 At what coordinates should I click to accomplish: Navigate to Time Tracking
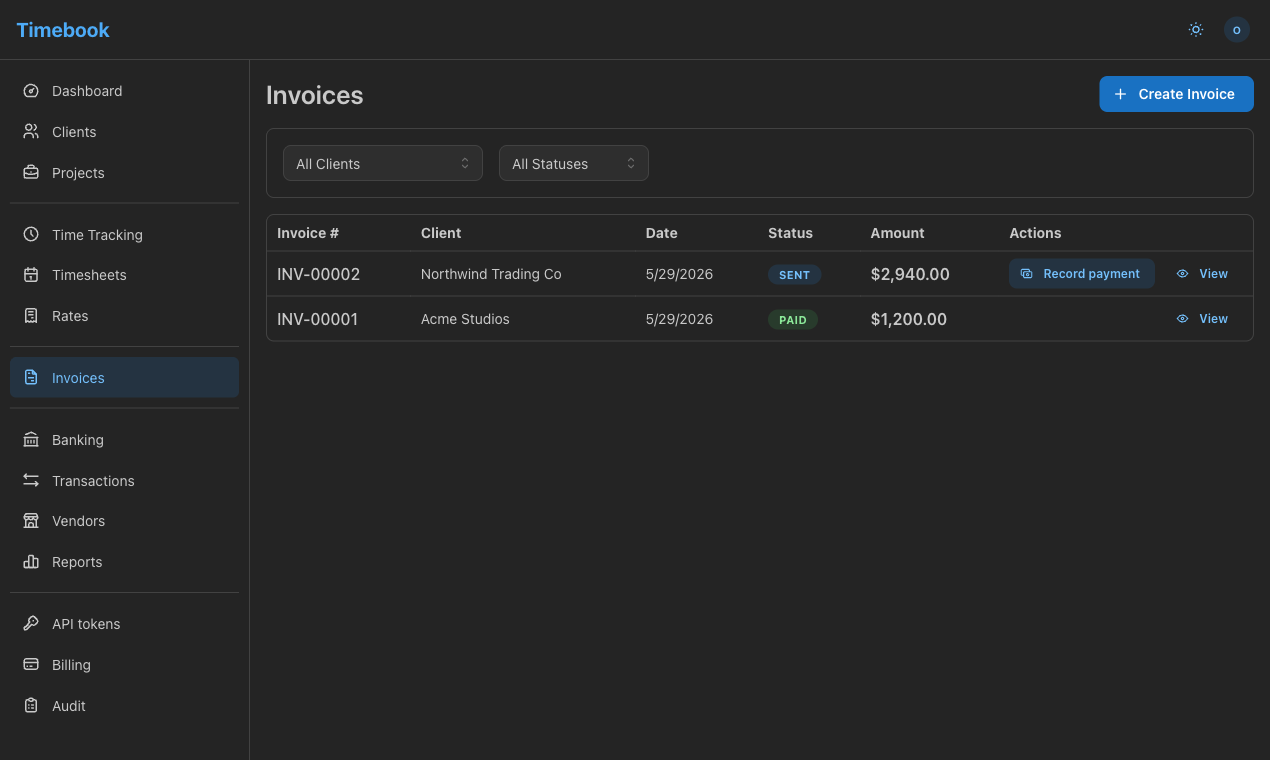point(124,235)
